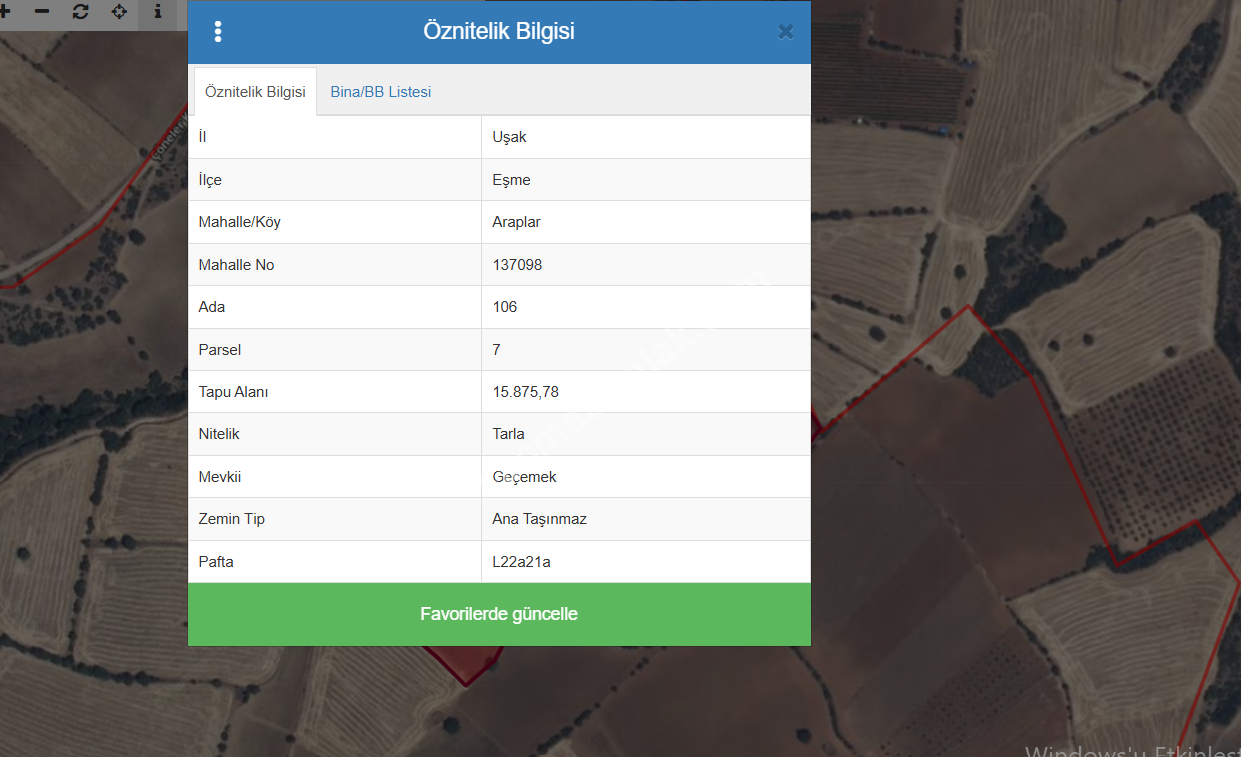Click the refresh map icon
This screenshot has width=1241, height=757.
coord(81,12)
